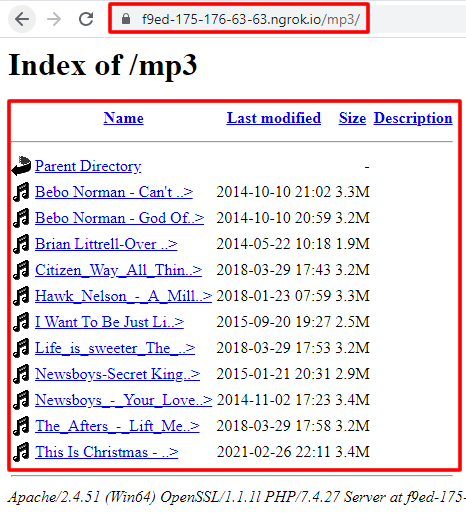
Task: Open the The_Afters_-_Lift_Me file link
Action: pos(117,426)
